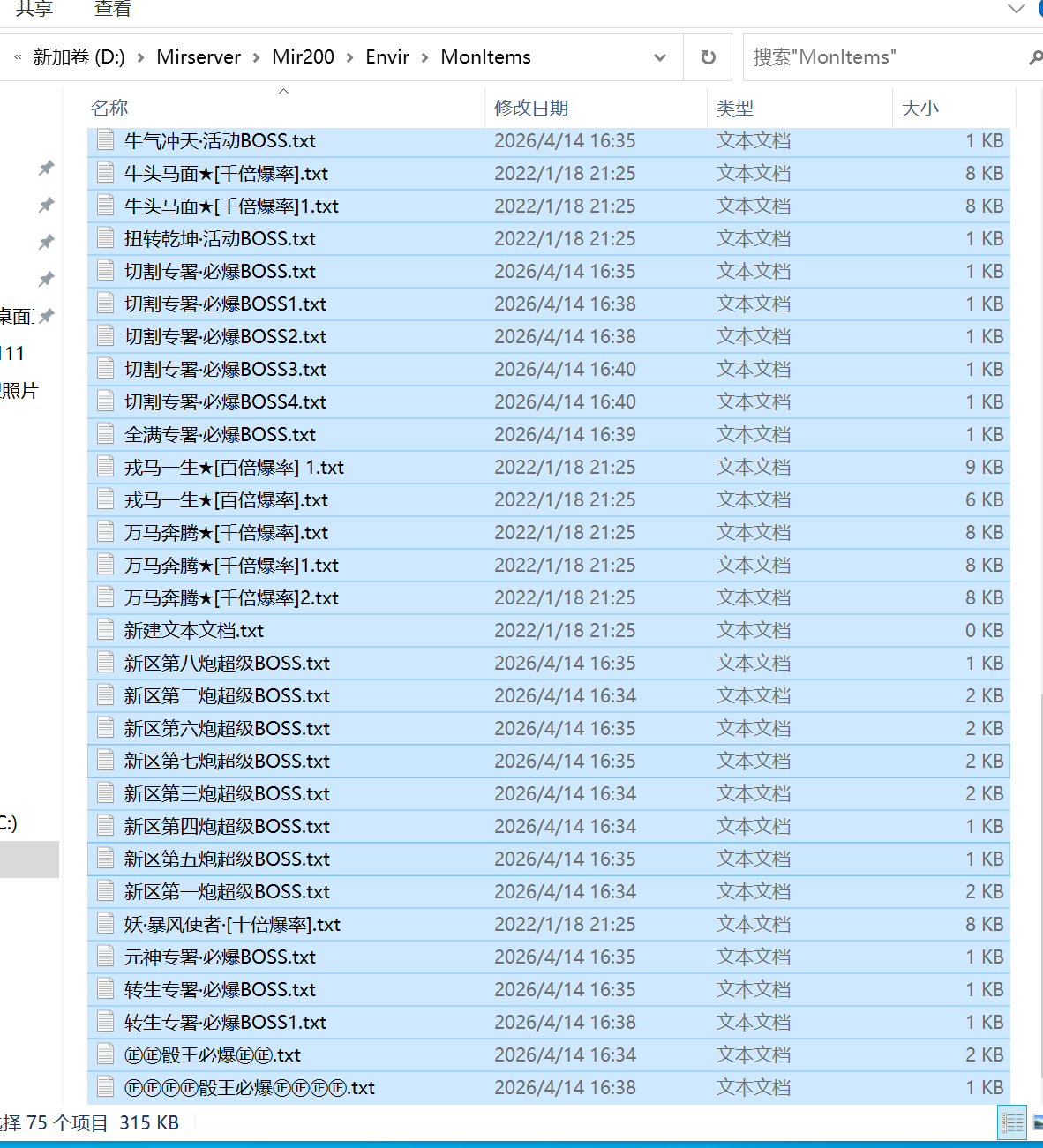Click the file icon of 新建文本文档.txt
Screen dimensions: 1043x1148
[x=105, y=630]
